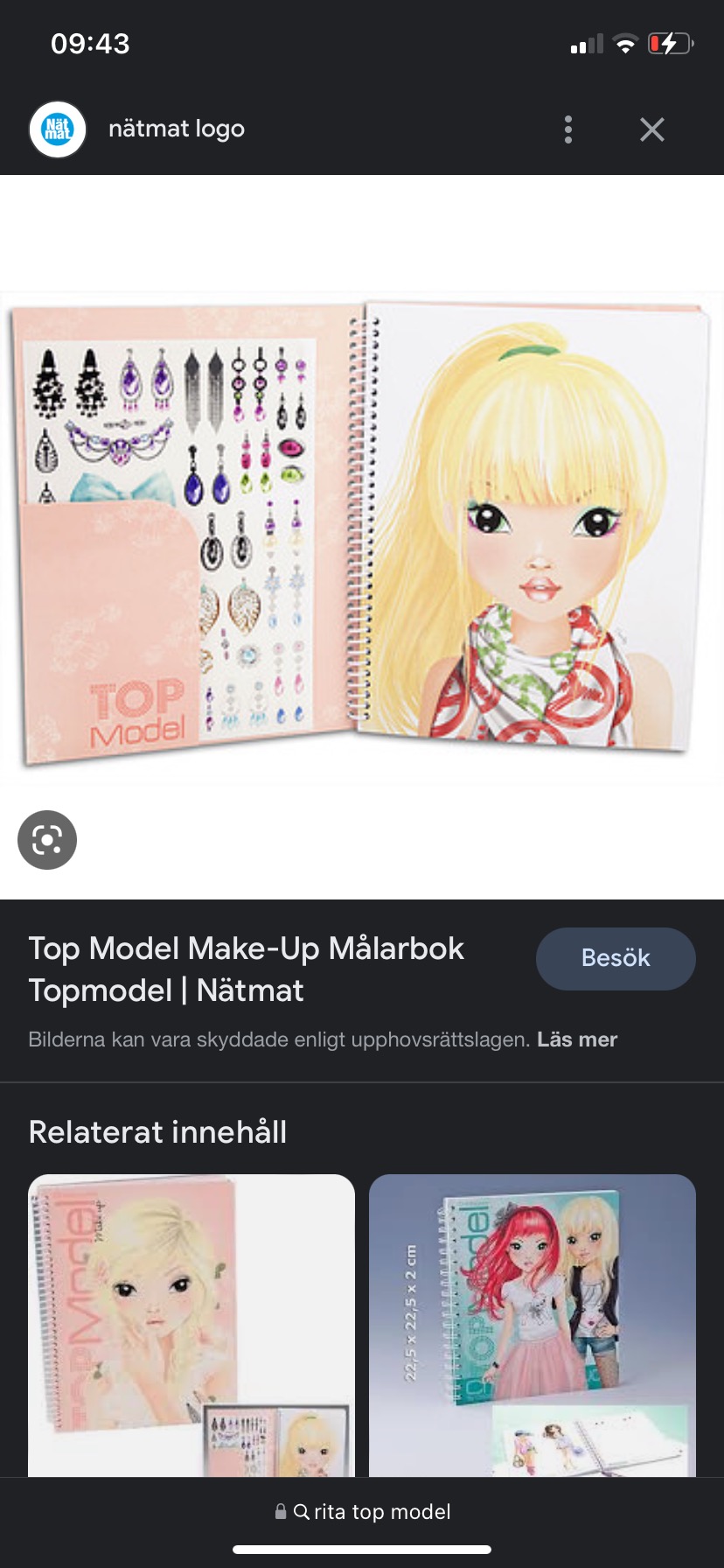
Task: Tap the Nätmat logo icon in header
Action: (x=58, y=129)
